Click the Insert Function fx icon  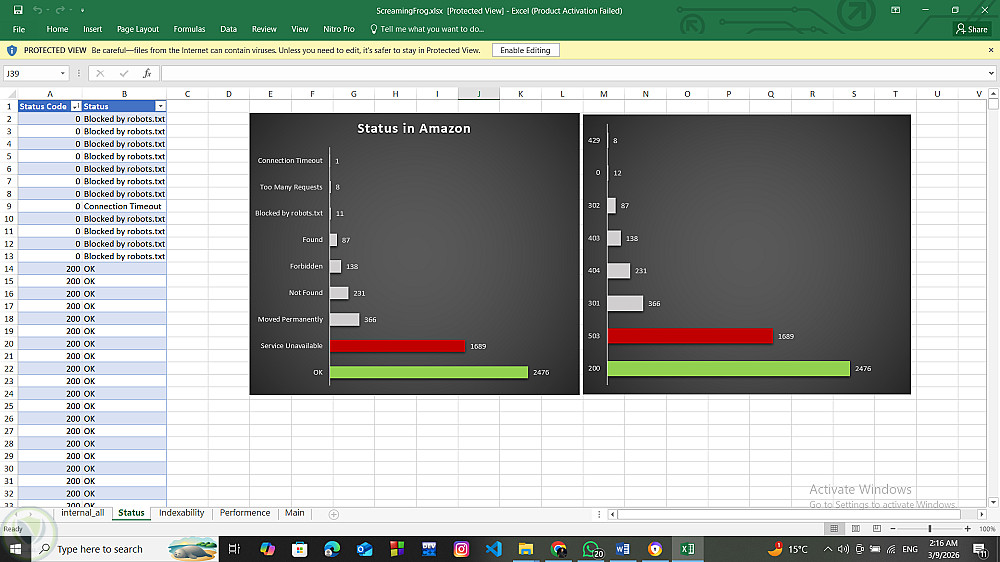(x=147, y=73)
